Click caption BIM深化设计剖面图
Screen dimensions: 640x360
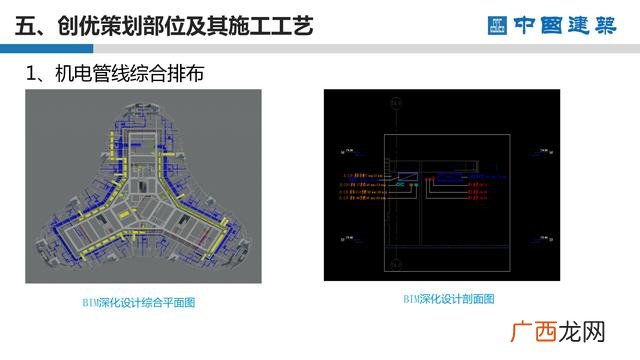pos(449,299)
